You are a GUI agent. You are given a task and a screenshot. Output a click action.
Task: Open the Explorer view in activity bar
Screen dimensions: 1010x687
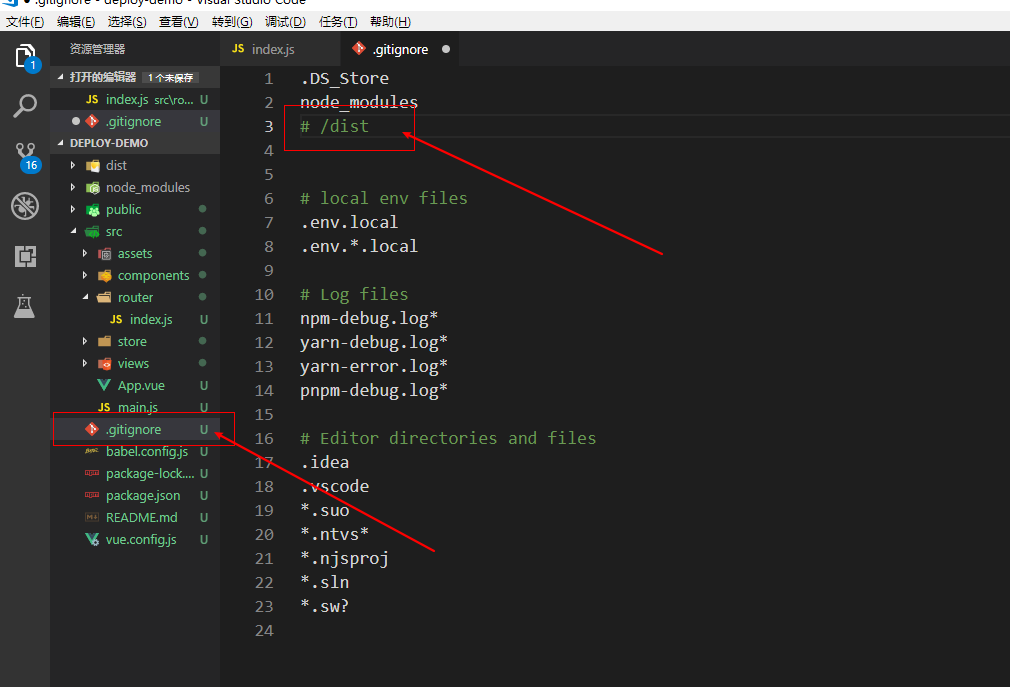[x=26, y=57]
